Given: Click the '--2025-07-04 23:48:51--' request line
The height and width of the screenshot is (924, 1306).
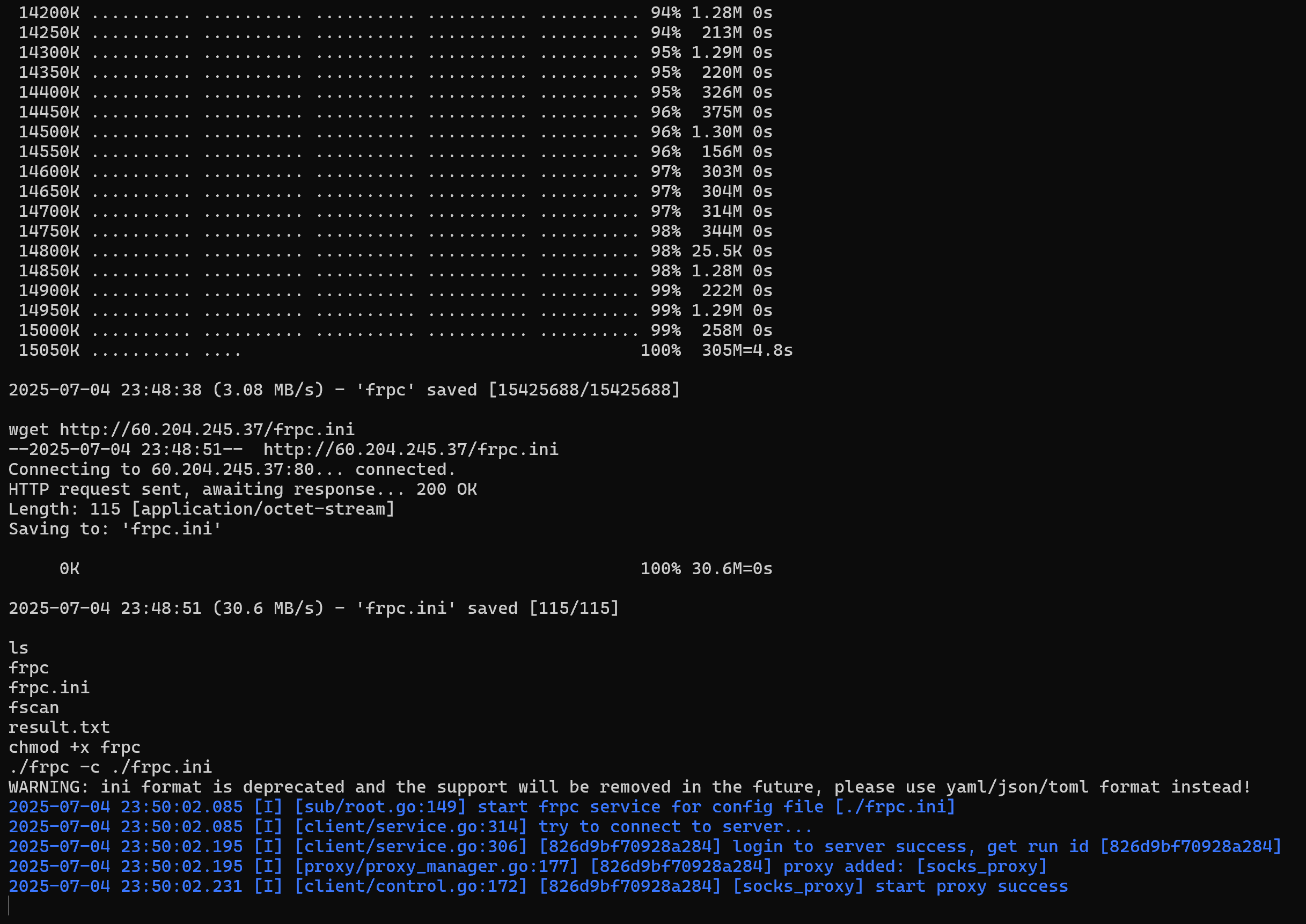Looking at the screenshot, I should [283, 450].
